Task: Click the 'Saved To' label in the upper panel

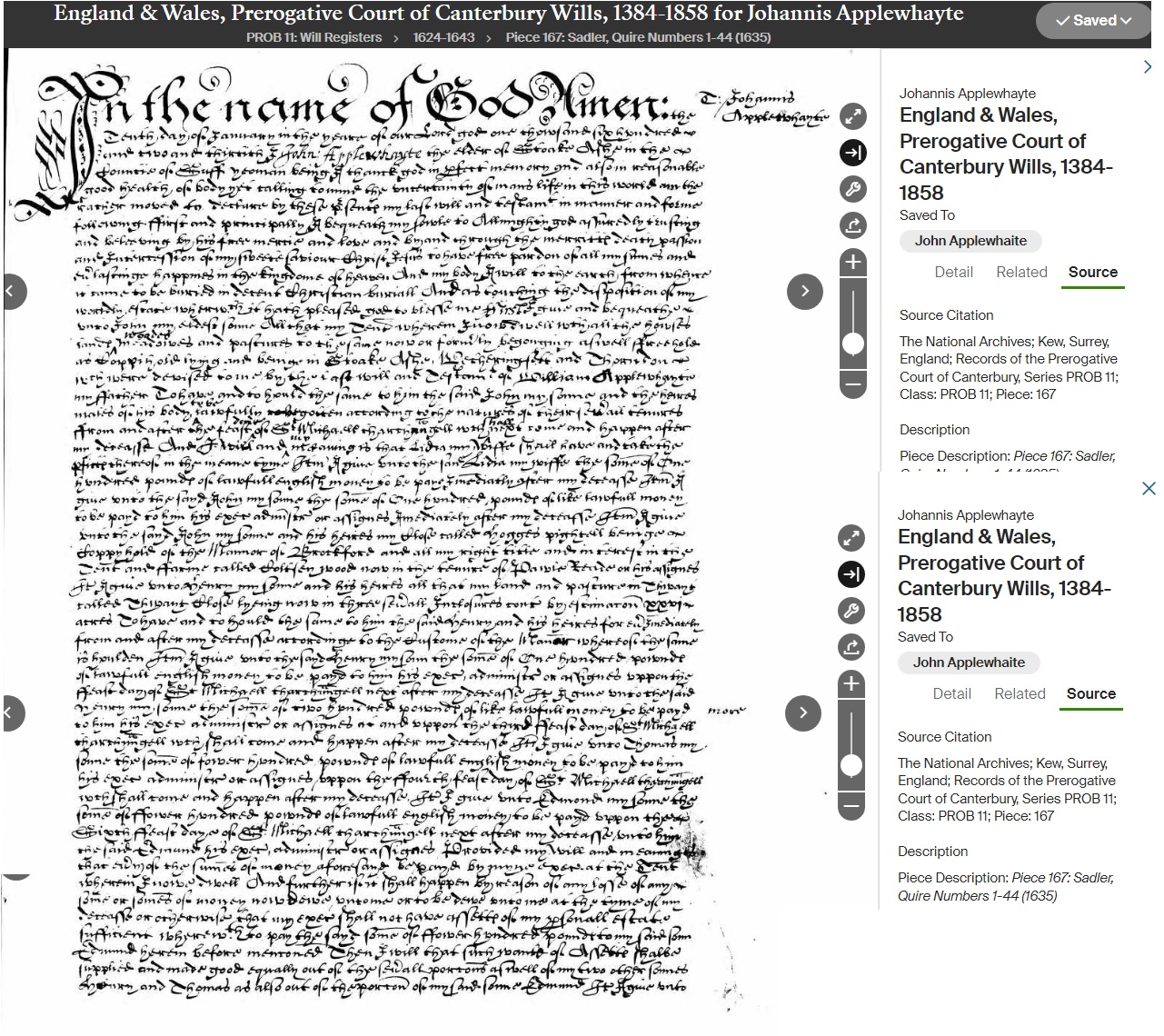Action: click(x=927, y=215)
